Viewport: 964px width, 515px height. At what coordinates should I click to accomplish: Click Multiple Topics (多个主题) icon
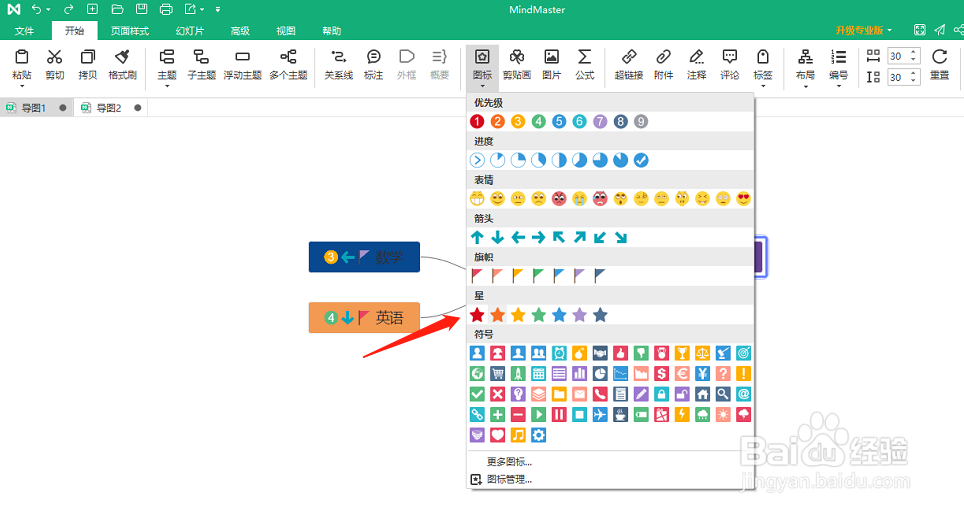(x=288, y=57)
